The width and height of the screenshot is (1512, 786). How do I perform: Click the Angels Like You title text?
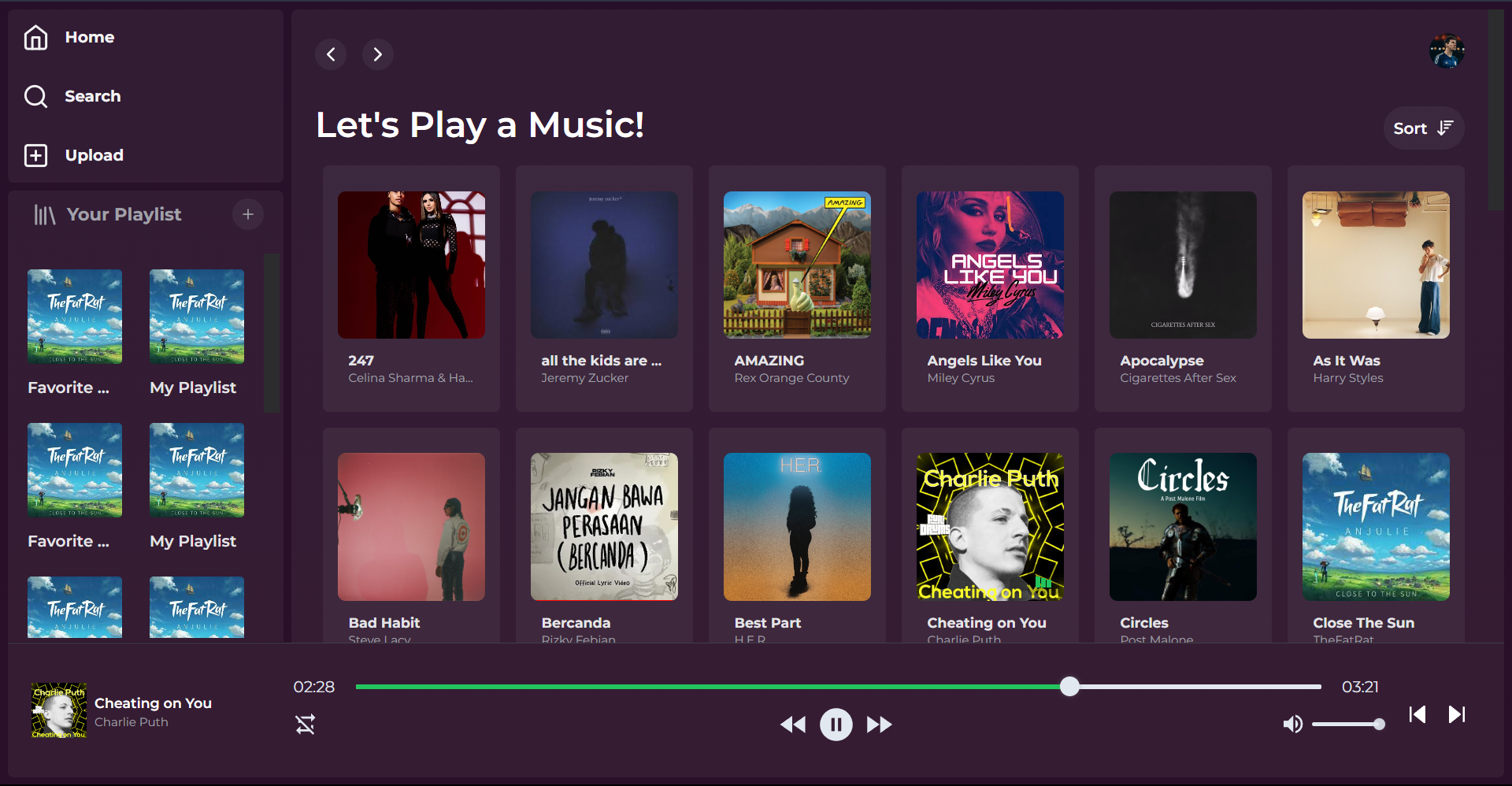[x=984, y=360]
